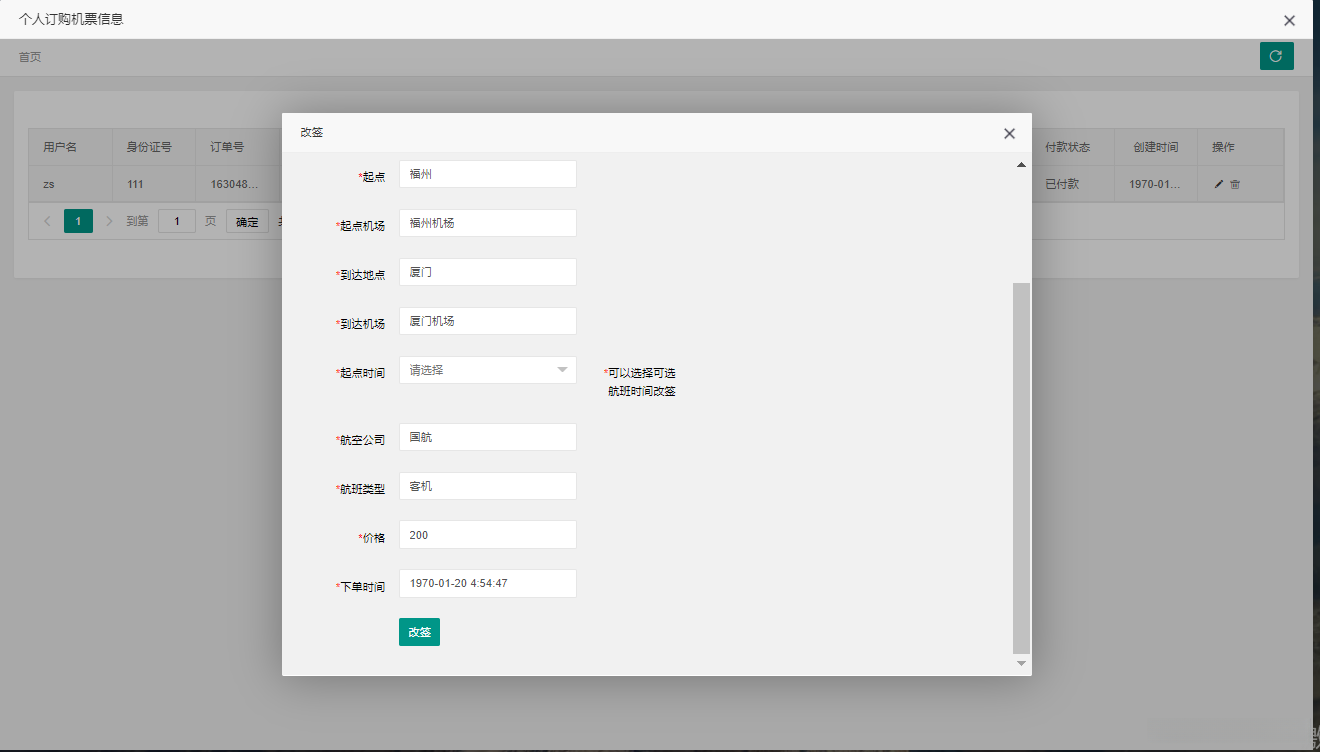Close the 个人订购机票信息 window
Screen dimensions: 1320x752
1290,20
